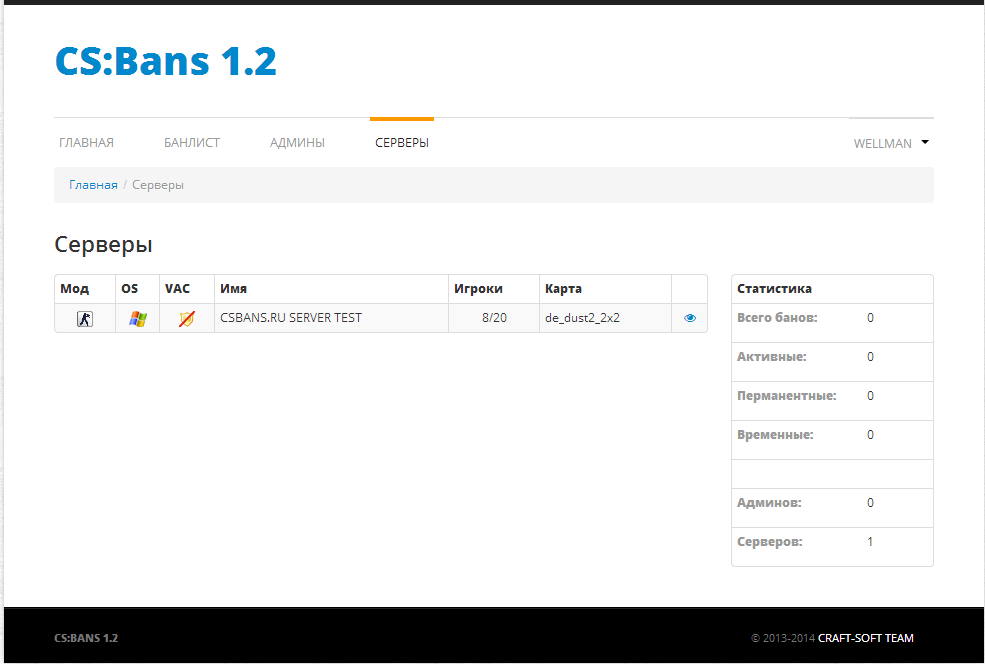This screenshot has height=664, width=985.
Task: Click the Карта column header
Action: coord(563,289)
